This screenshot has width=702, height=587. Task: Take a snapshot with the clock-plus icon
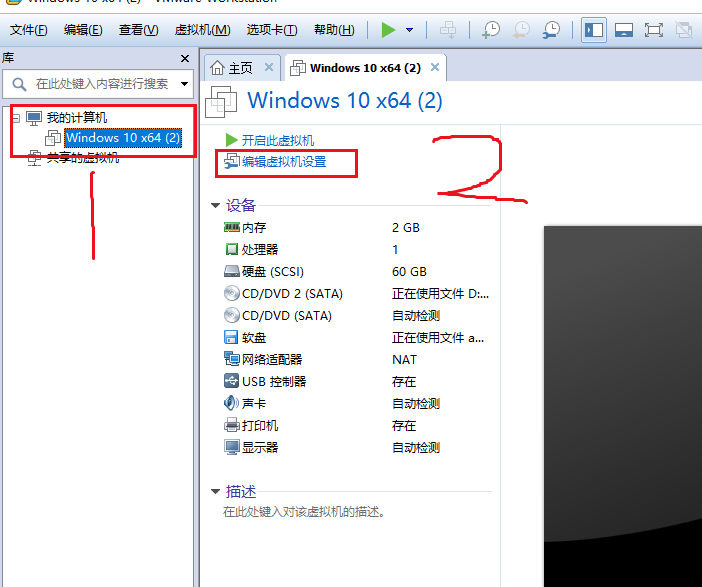(x=491, y=30)
